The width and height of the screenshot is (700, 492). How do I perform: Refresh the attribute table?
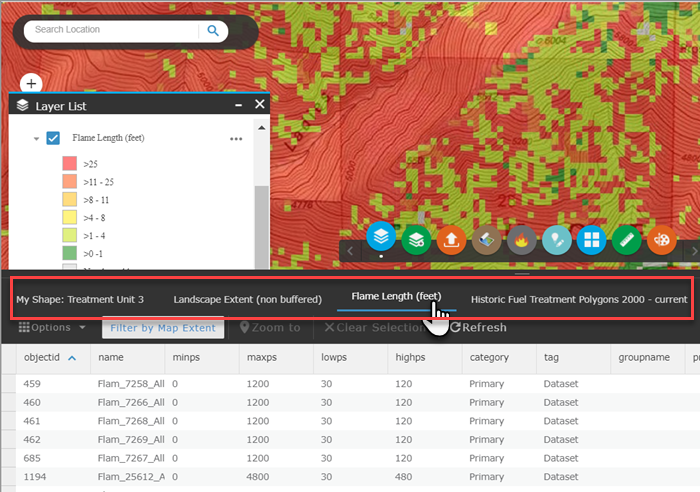click(x=478, y=327)
